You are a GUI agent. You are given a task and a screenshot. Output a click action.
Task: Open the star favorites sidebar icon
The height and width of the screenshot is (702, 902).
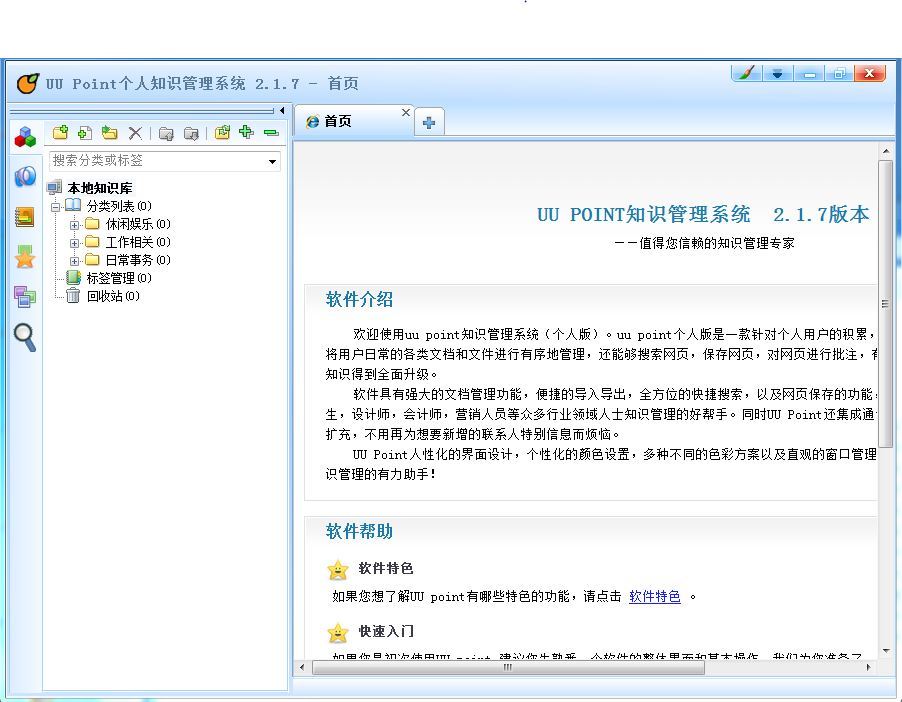tap(25, 257)
